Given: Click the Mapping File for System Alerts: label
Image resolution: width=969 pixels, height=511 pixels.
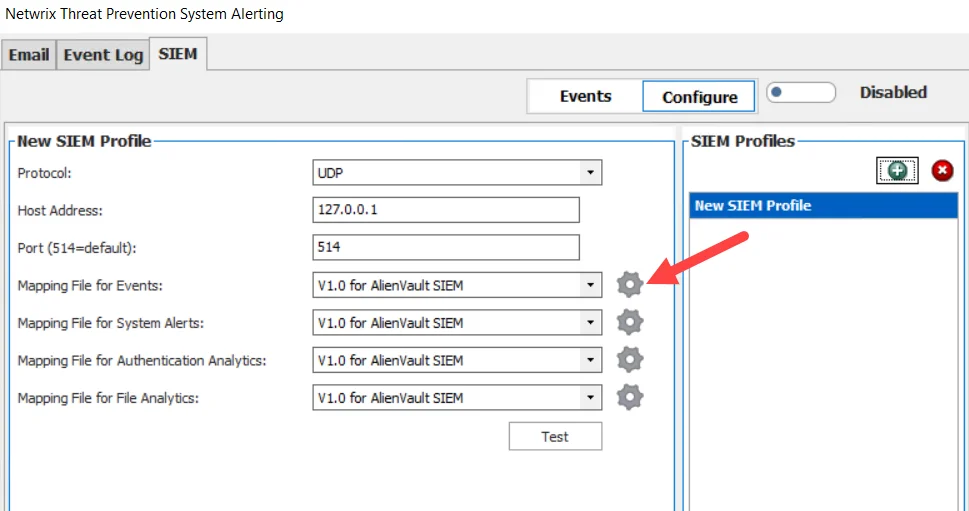Looking at the screenshot, I should [x=111, y=323].
